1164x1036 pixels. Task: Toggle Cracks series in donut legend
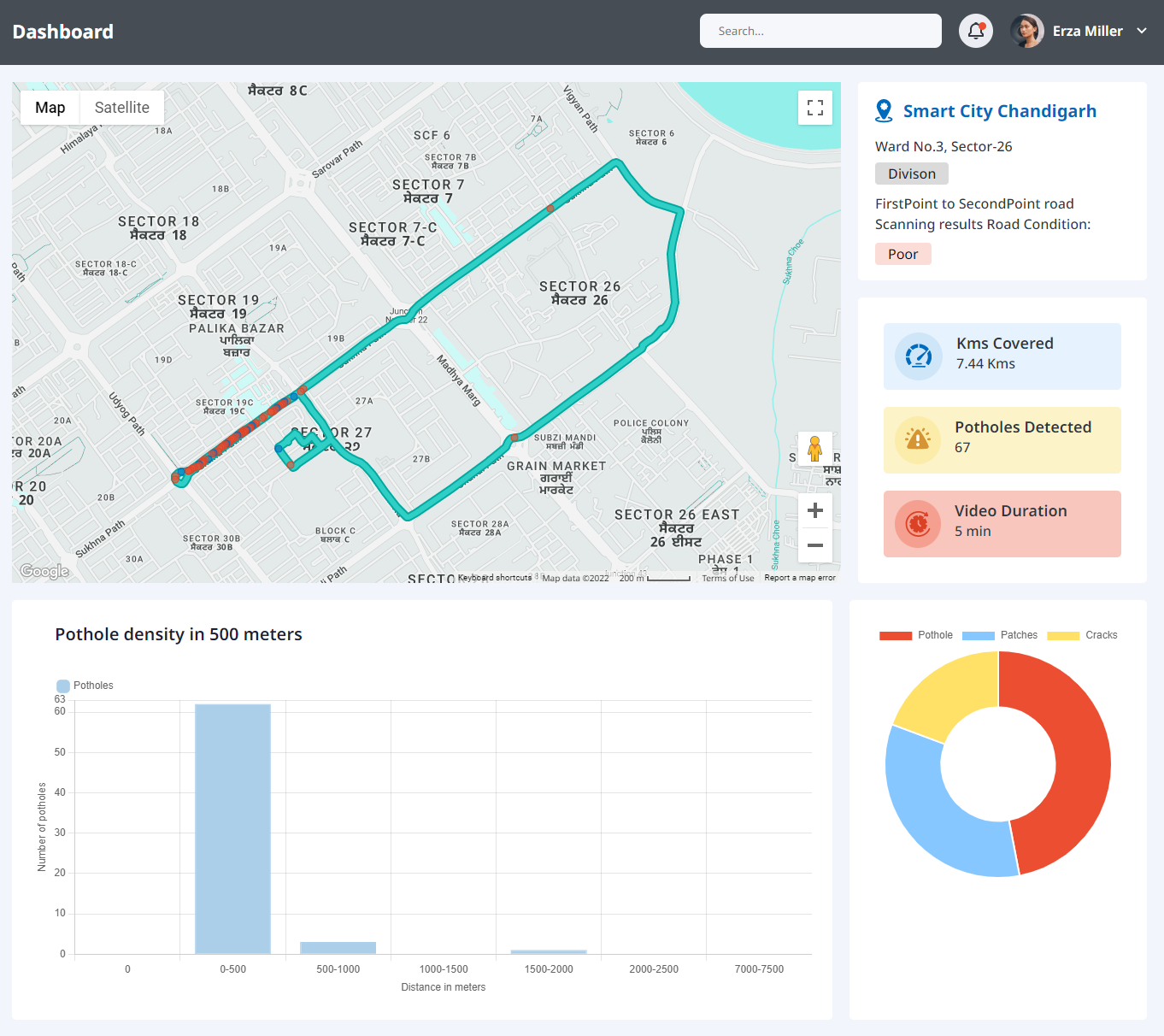point(1082,635)
